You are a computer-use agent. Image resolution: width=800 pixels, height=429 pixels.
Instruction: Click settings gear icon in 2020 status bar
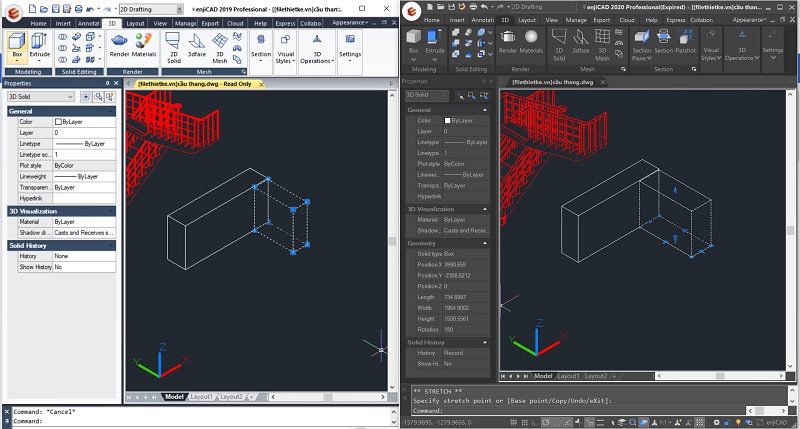pyautogui.click(x=716, y=422)
